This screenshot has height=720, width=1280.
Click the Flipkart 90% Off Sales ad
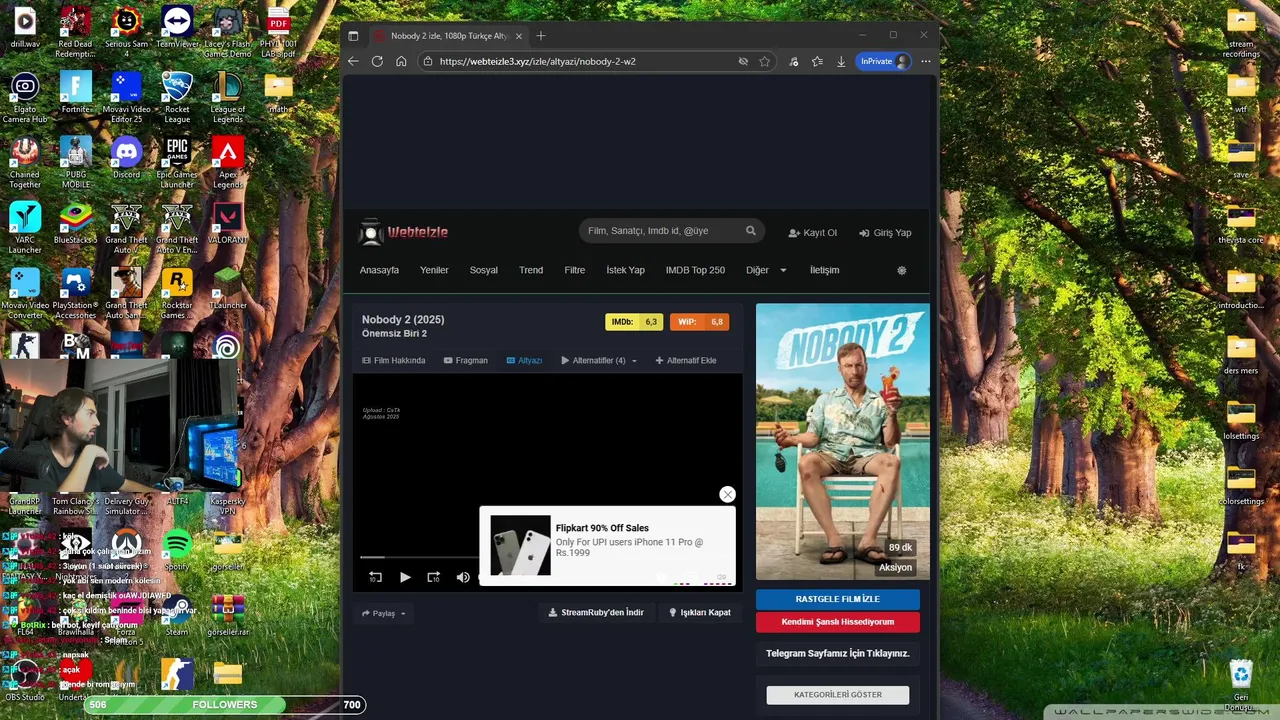607,546
